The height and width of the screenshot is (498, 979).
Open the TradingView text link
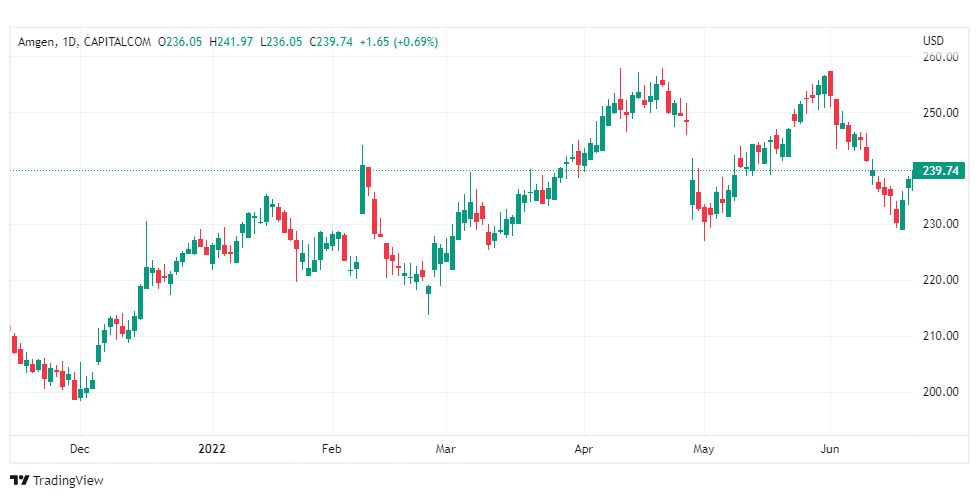click(x=68, y=481)
